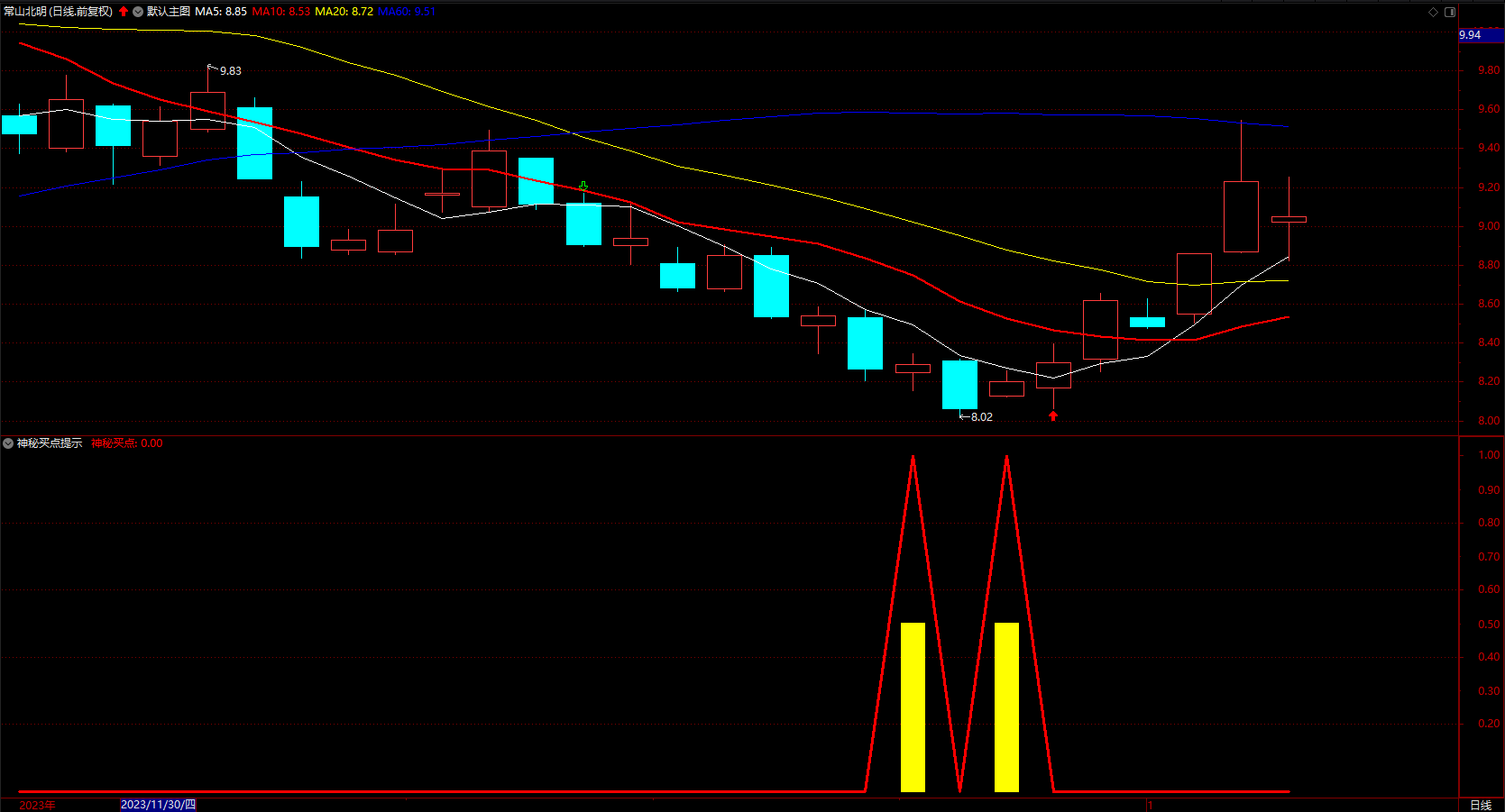Click the diamond icon at top right
This screenshot has height=812, width=1505.
pos(1433,12)
